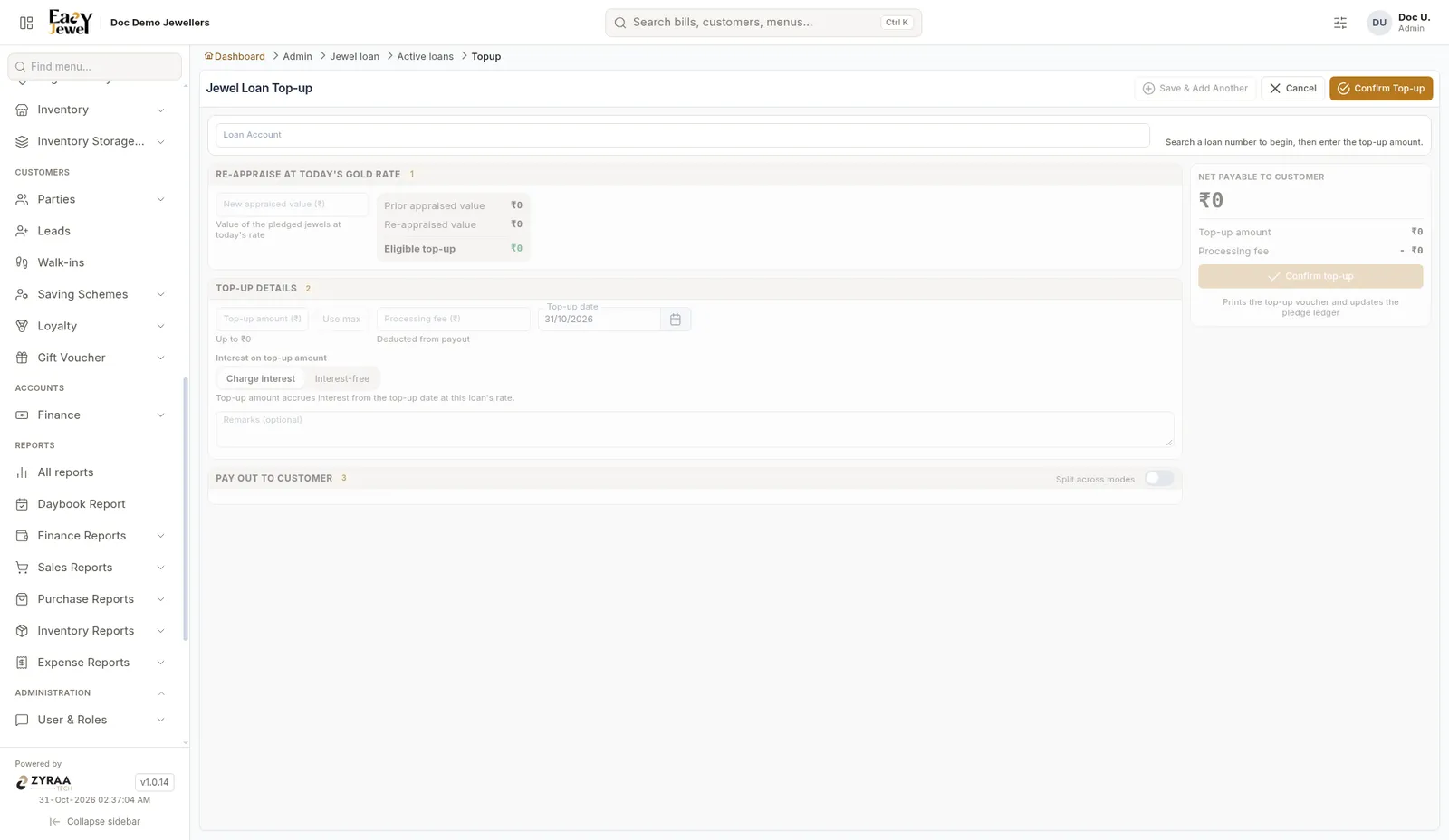This screenshot has width=1449, height=840.
Task: Focus the Loan Account search field
Action: (x=683, y=135)
